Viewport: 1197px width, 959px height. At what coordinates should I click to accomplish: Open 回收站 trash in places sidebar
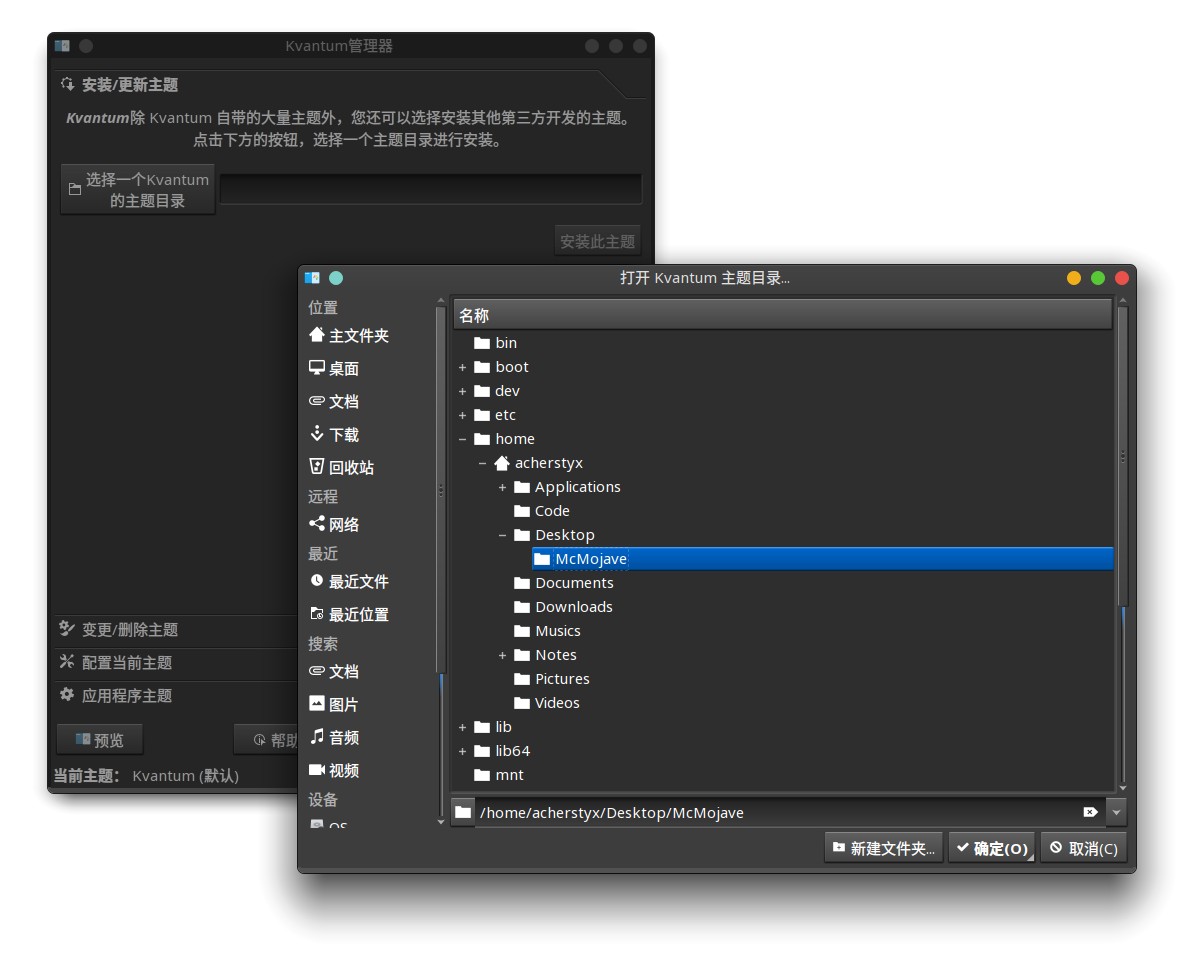pos(341,467)
